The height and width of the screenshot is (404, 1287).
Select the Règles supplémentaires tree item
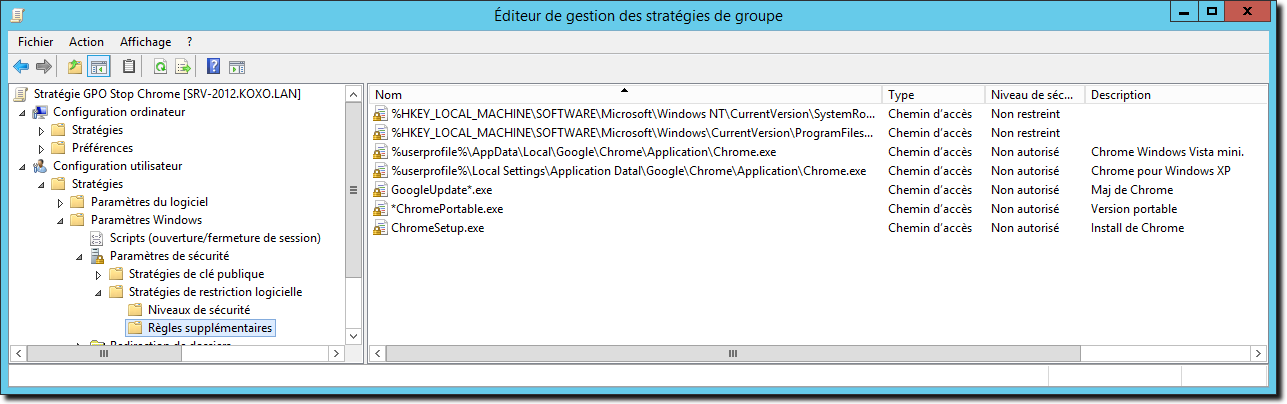pos(210,328)
